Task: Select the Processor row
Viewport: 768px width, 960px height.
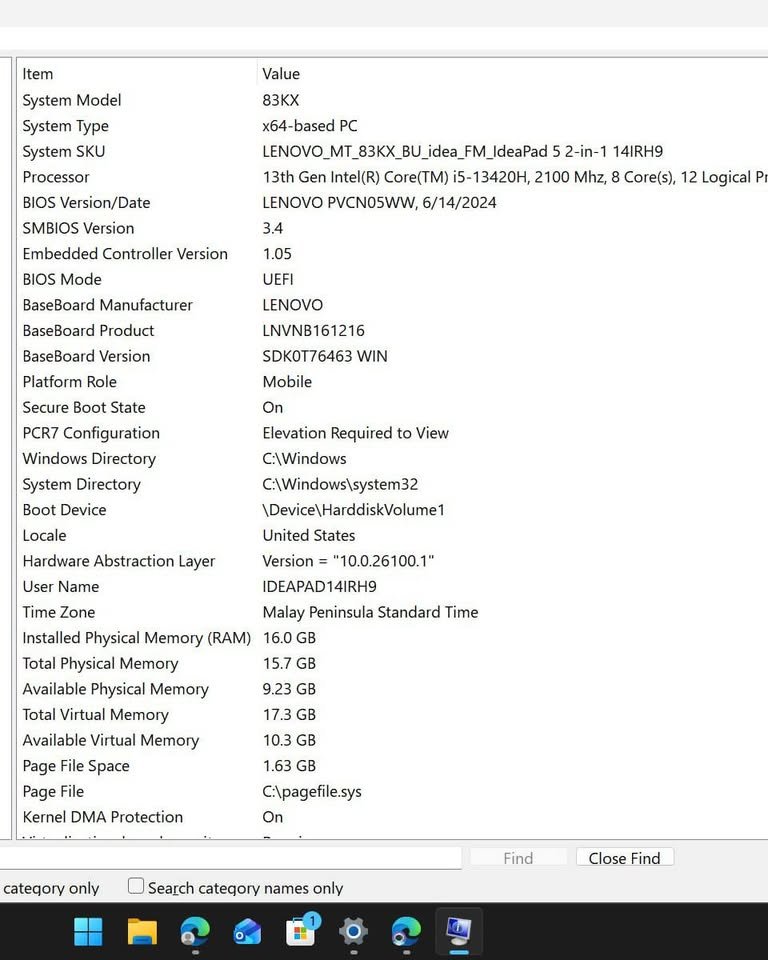Action: pos(56,177)
